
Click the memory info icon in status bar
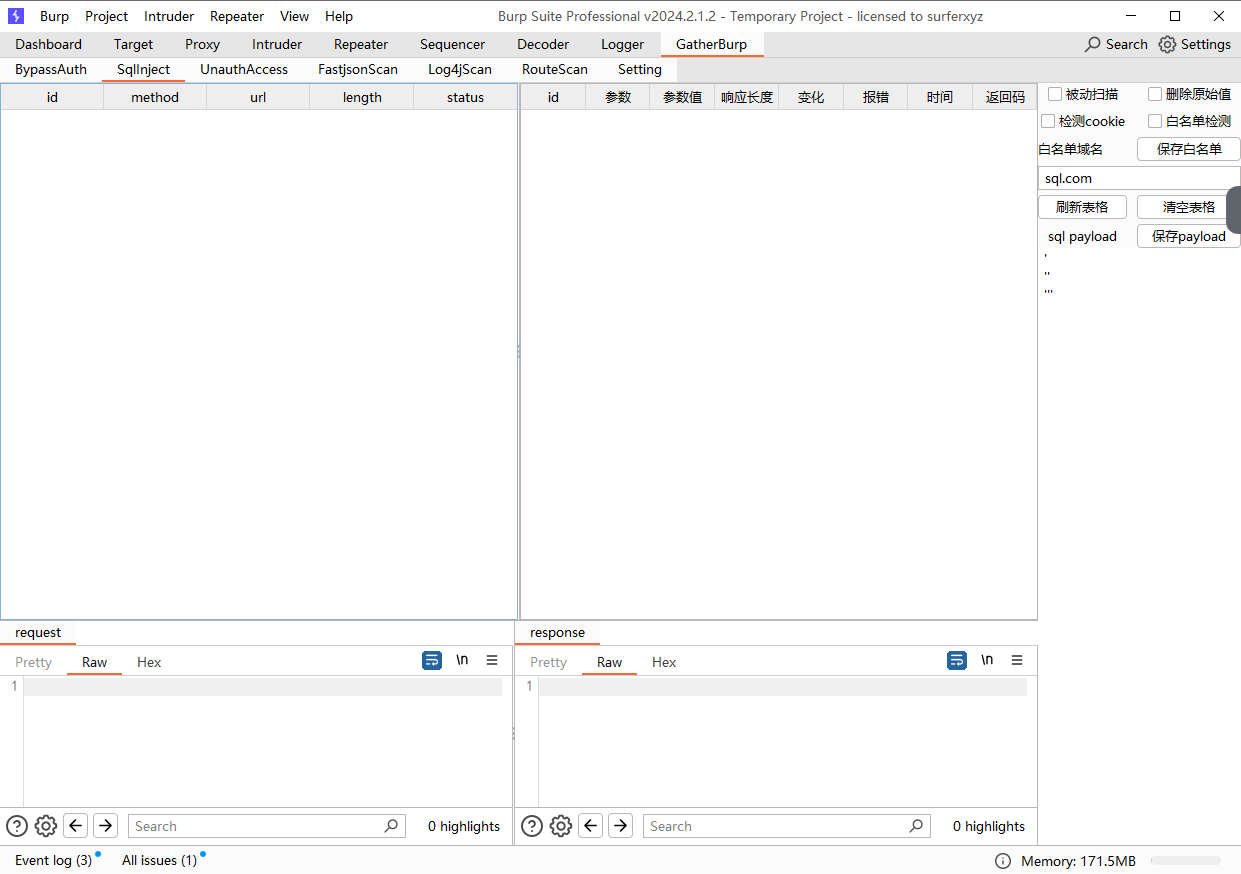(1003, 861)
